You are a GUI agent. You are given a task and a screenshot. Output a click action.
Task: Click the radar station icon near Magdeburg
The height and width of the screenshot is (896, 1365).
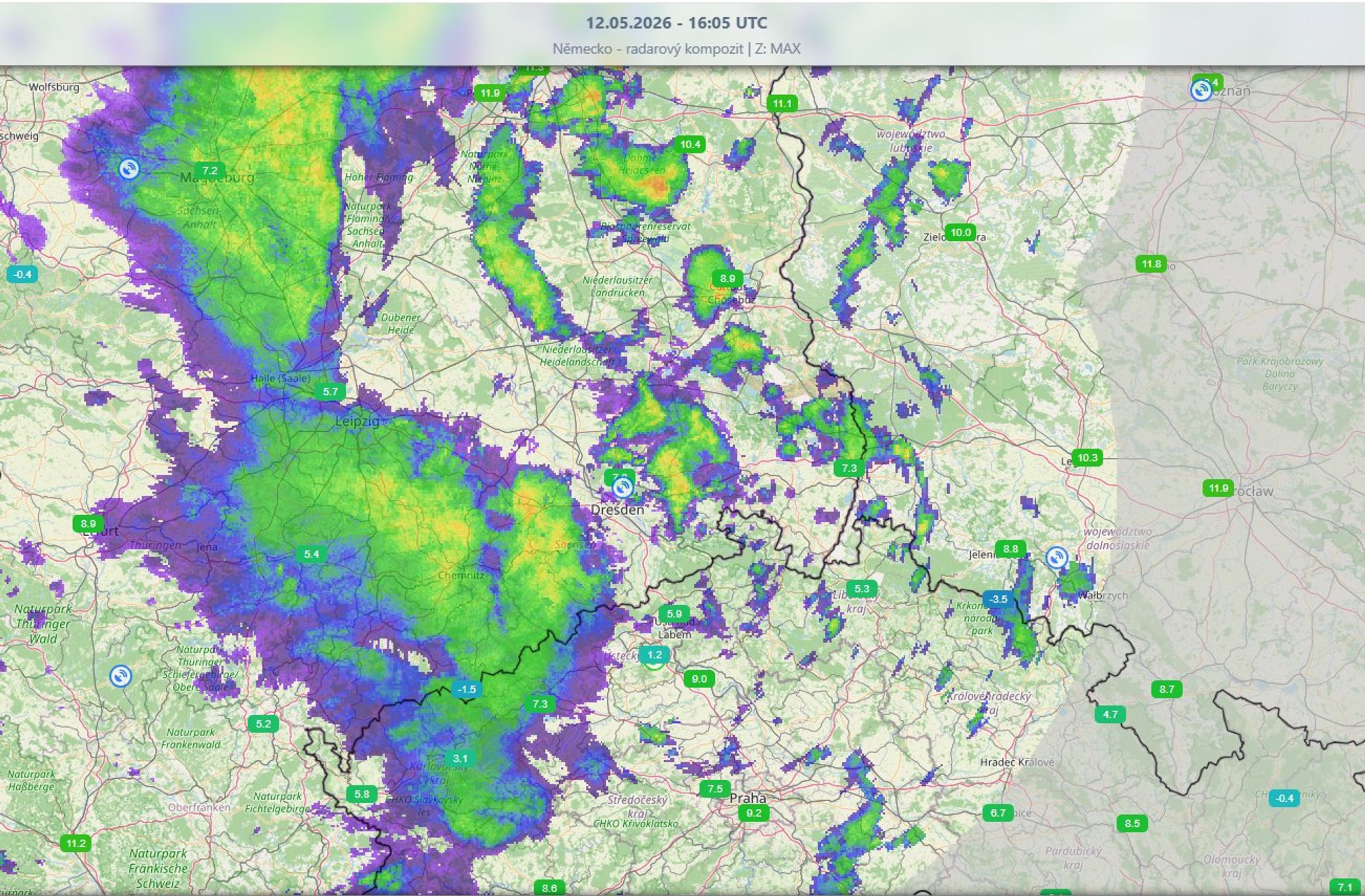(x=128, y=169)
